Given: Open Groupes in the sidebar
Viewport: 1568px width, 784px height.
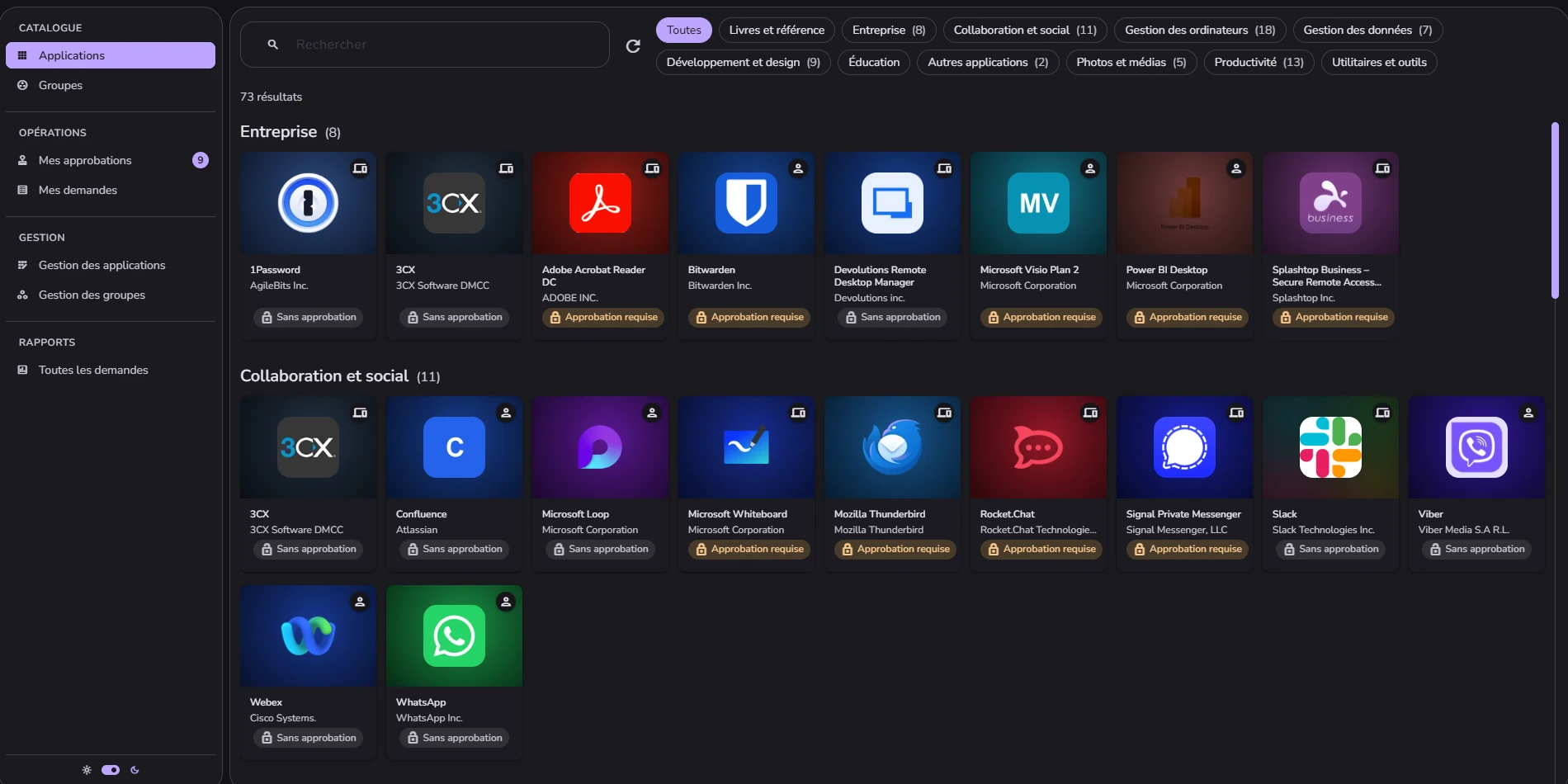Looking at the screenshot, I should point(111,85).
